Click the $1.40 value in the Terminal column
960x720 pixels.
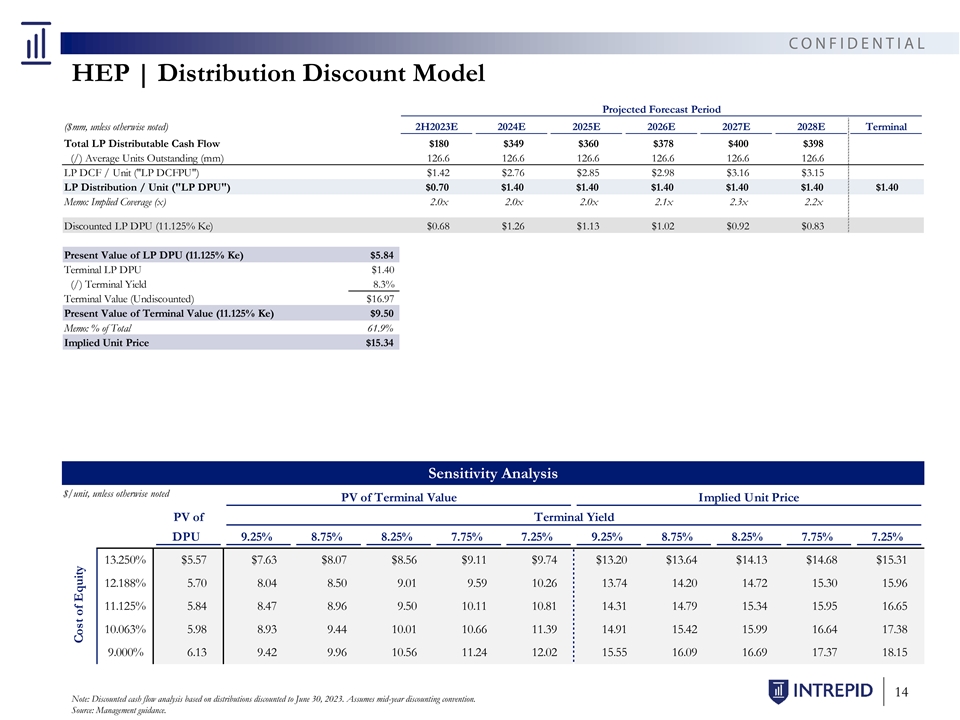tap(887, 187)
